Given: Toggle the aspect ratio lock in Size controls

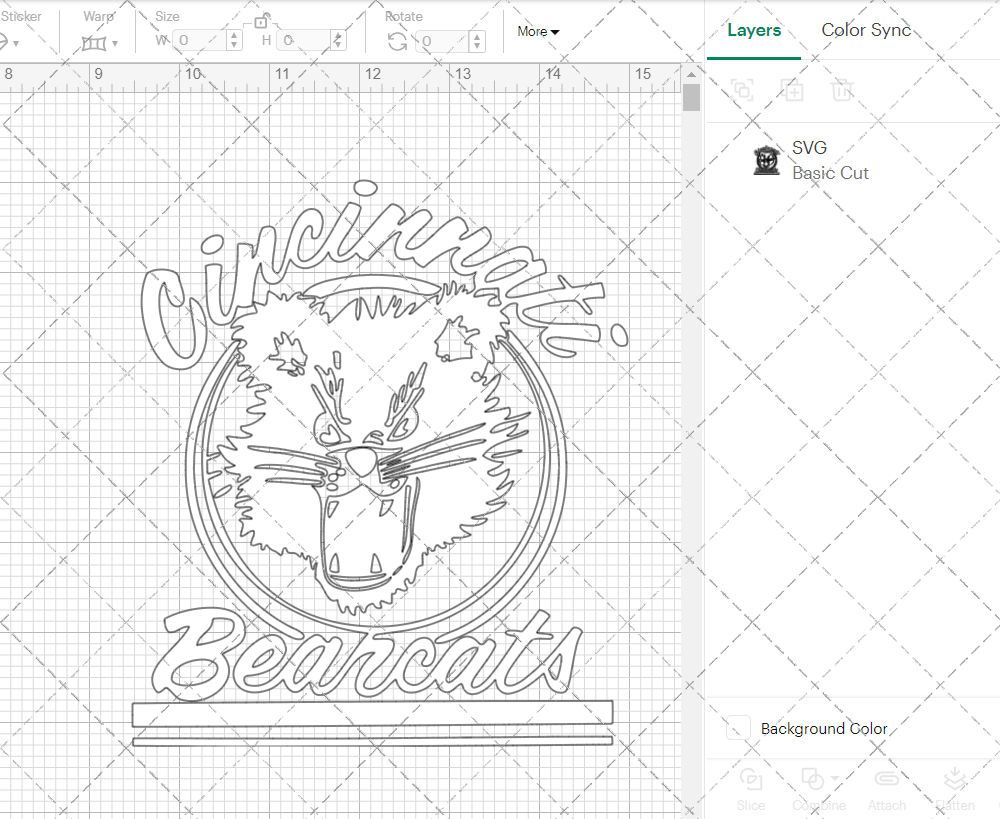Looking at the screenshot, I should coord(259,21).
